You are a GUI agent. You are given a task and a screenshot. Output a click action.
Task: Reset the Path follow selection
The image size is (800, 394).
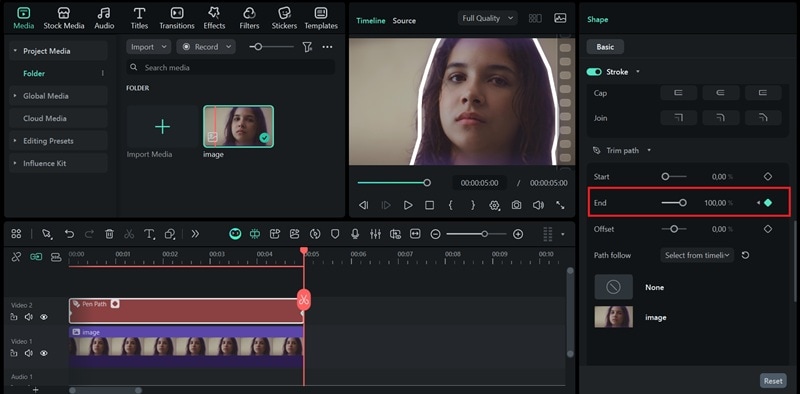point(745,255)
